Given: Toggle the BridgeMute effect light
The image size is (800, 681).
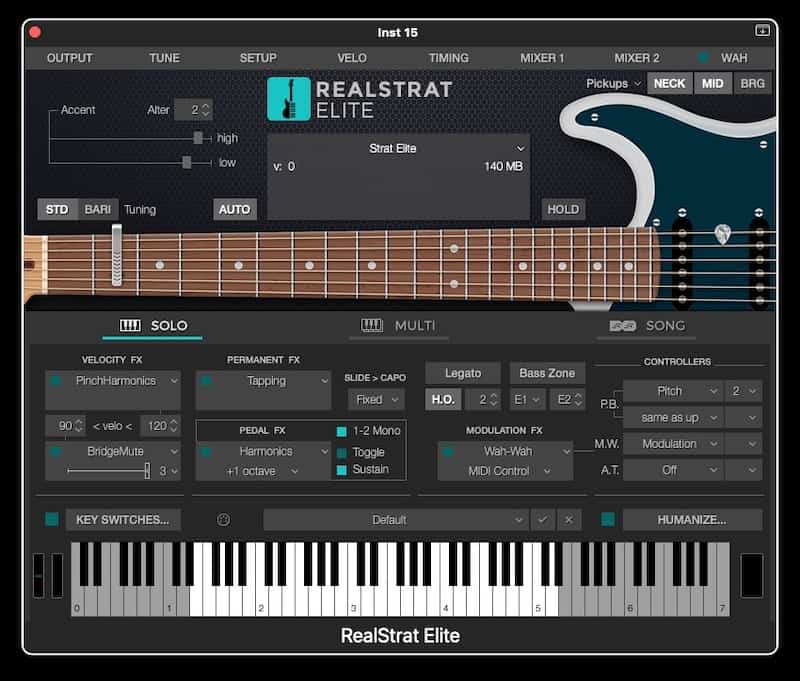Looking at the screenshot, I should coord(56,451).
